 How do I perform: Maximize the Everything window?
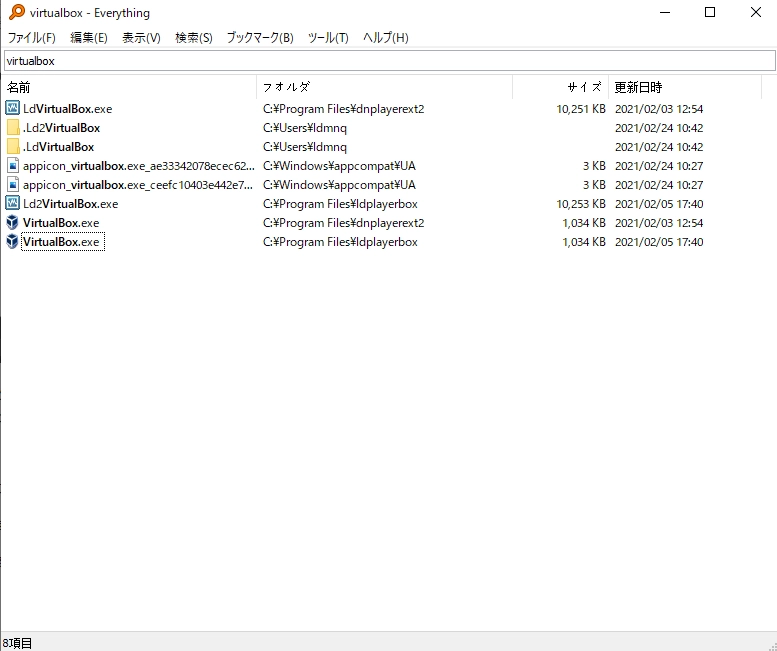pyautogui.click(x=710, y=12)
